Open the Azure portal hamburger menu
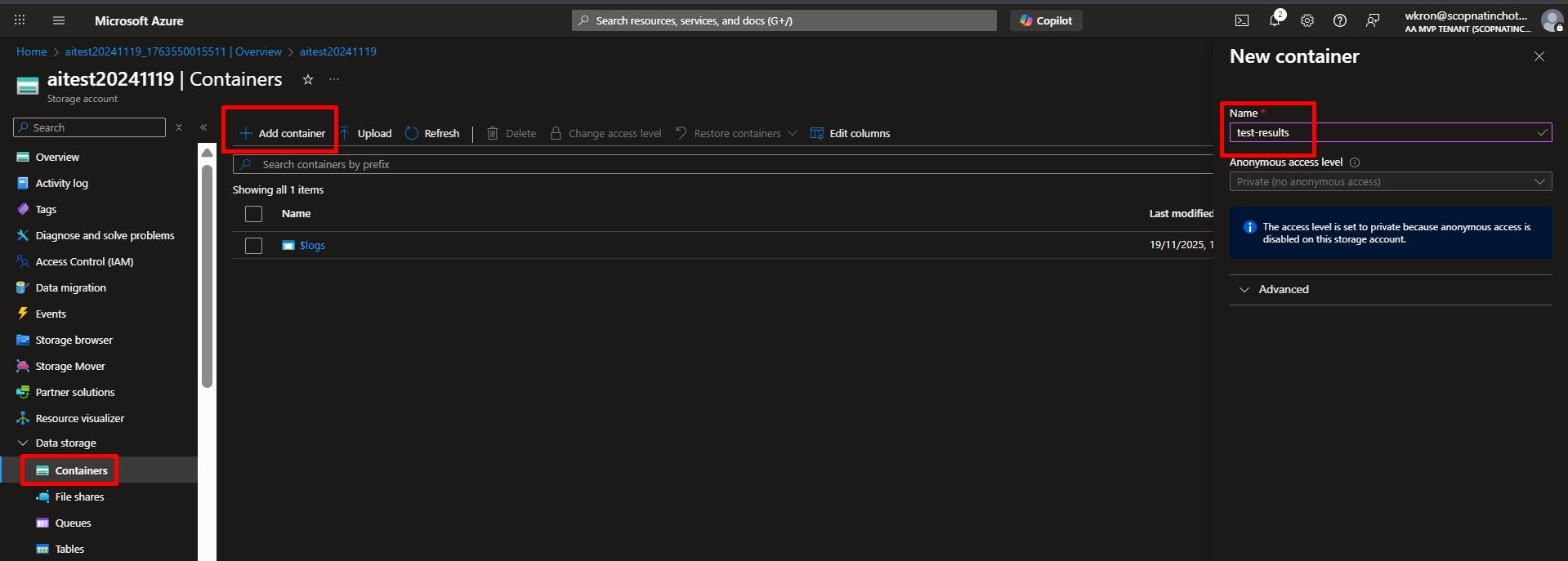 [59, 20]
